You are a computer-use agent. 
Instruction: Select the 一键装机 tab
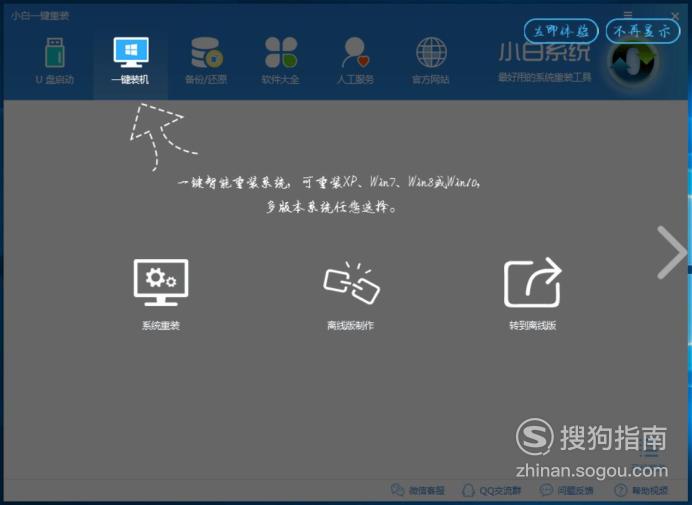[x=131, y=61]
